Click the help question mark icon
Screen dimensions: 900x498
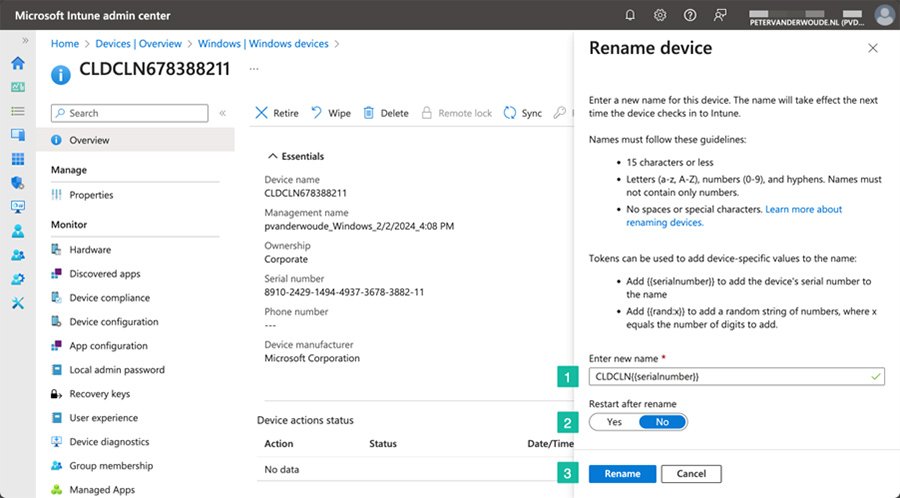tap(690, 15)
